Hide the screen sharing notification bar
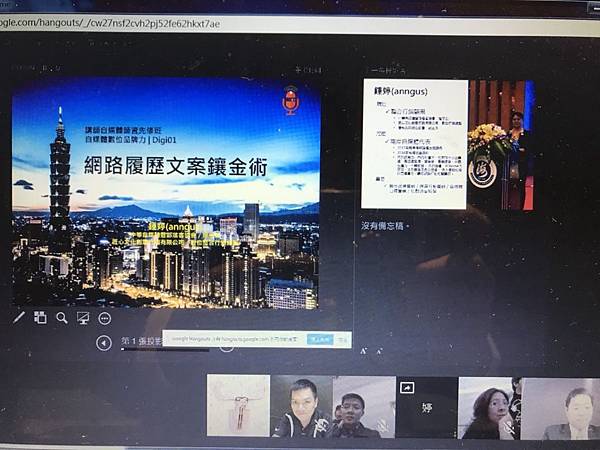600x450 pixels. (x=342, y=340)
